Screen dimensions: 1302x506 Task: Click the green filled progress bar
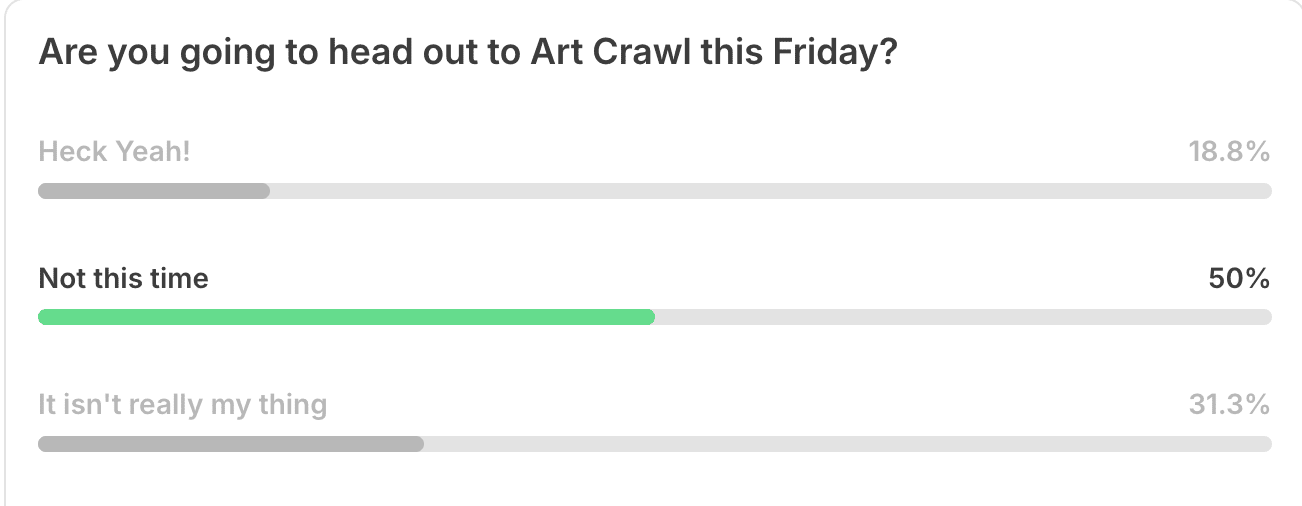pyautogui.click(x=346, y=317)
